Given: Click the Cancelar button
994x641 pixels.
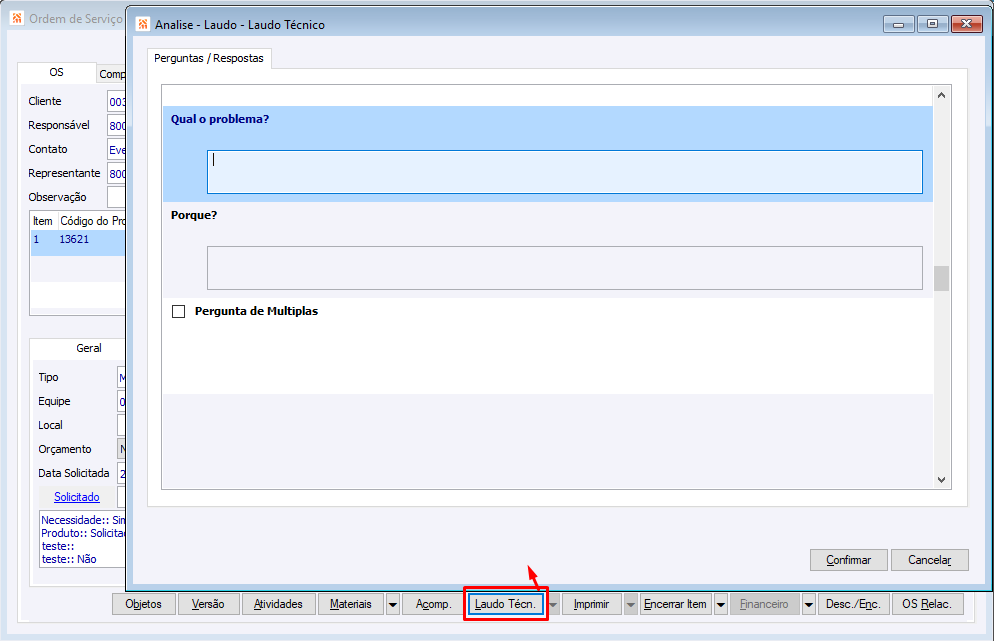Looking at the screenshot, I should tap(929, 560).
